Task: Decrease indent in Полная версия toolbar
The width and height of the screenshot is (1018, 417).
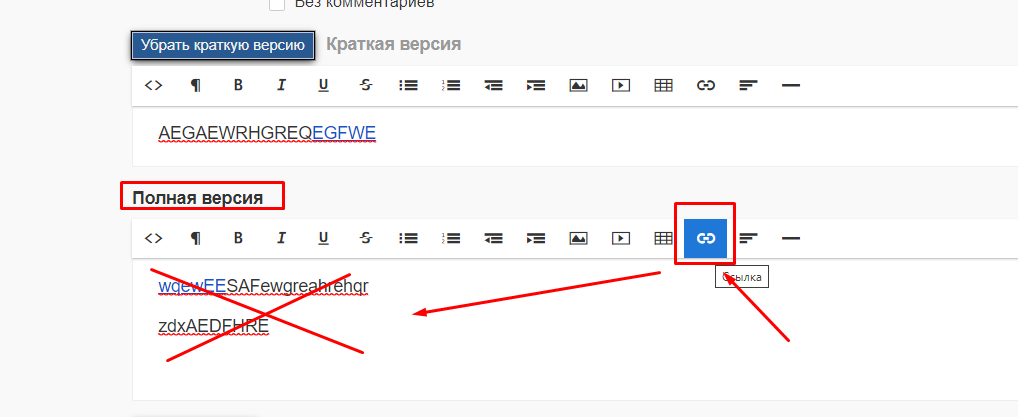Action: (493, 238)
